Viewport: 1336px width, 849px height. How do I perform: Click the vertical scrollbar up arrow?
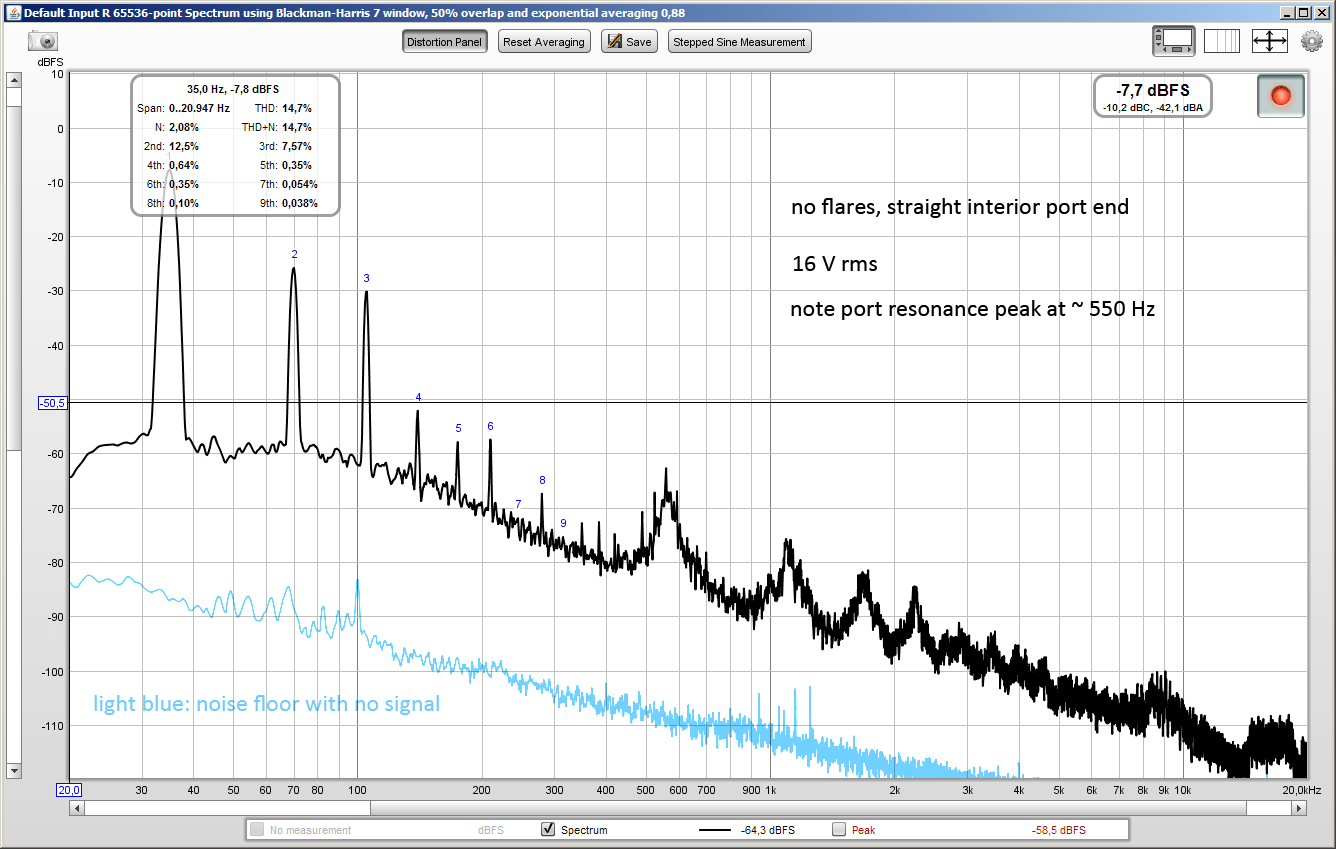tap(14, 80)
